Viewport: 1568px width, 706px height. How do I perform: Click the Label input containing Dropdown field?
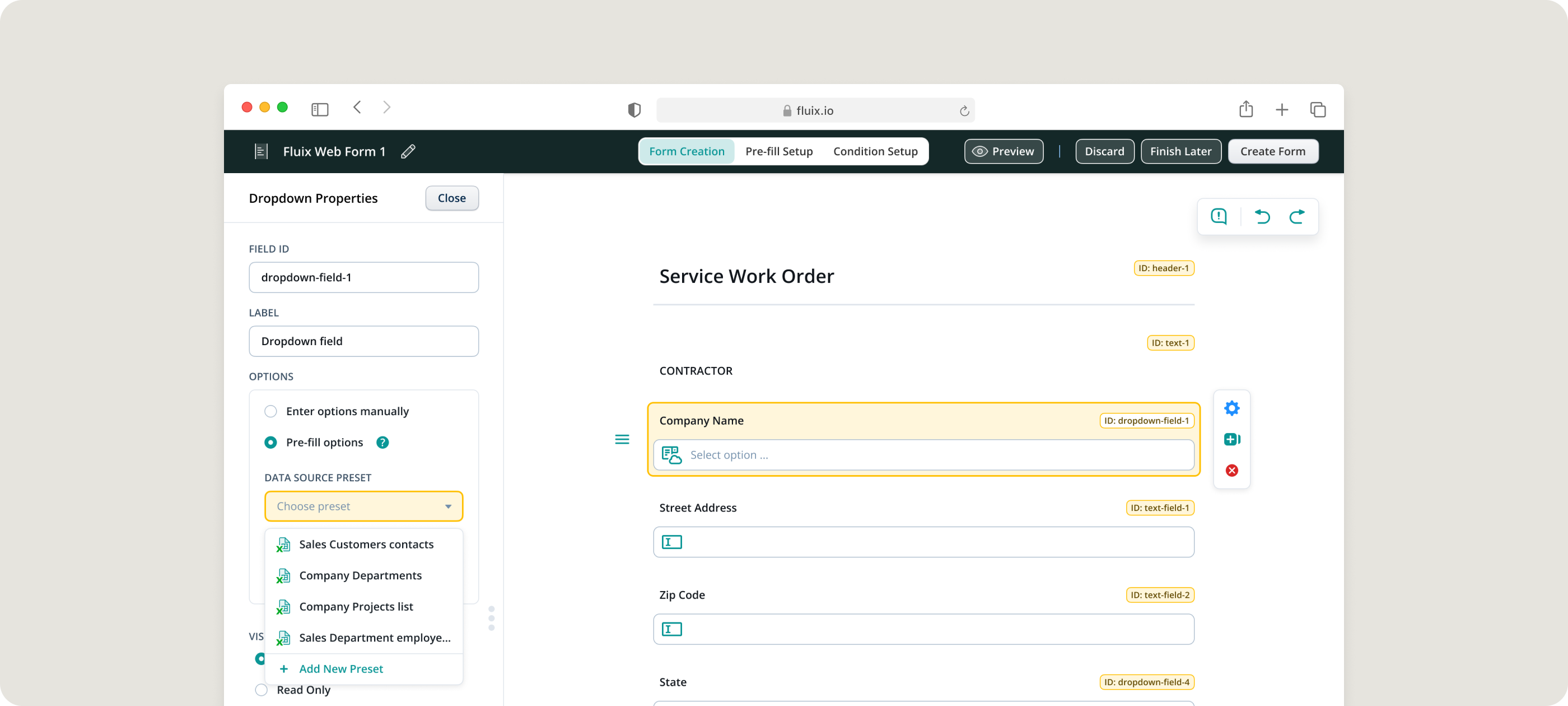coord(363,341)
